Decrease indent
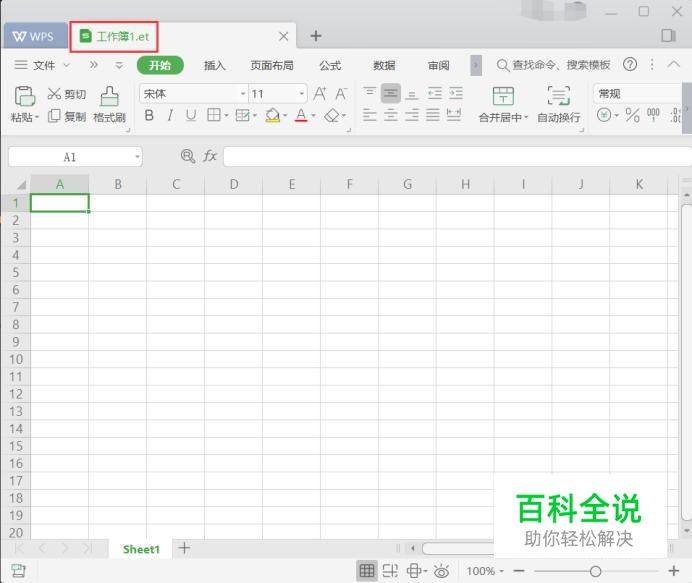Screen dimensions: 692x583 [x=435, y=93]
